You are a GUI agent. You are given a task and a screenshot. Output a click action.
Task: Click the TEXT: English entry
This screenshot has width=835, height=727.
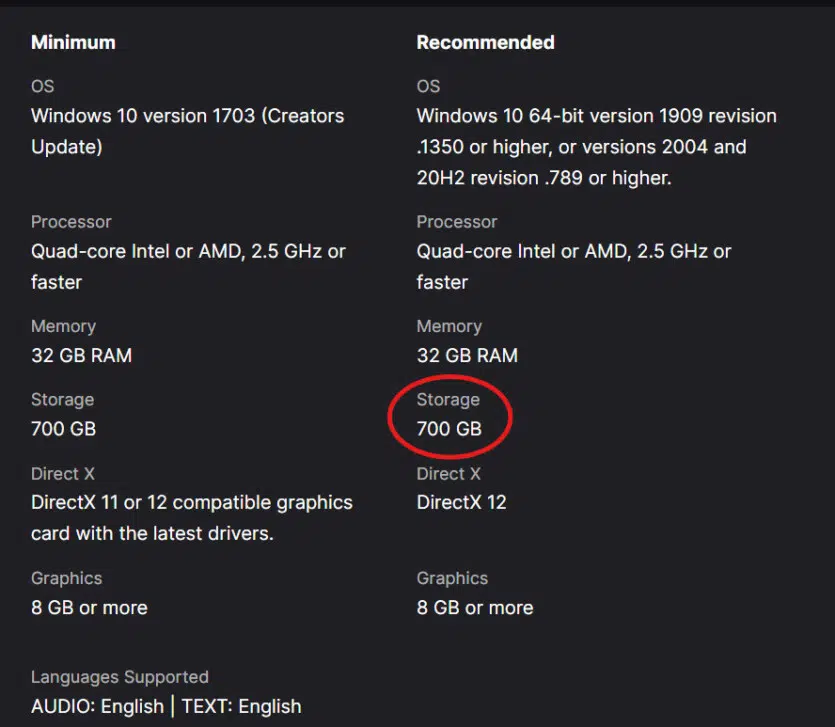pos(241,706)
